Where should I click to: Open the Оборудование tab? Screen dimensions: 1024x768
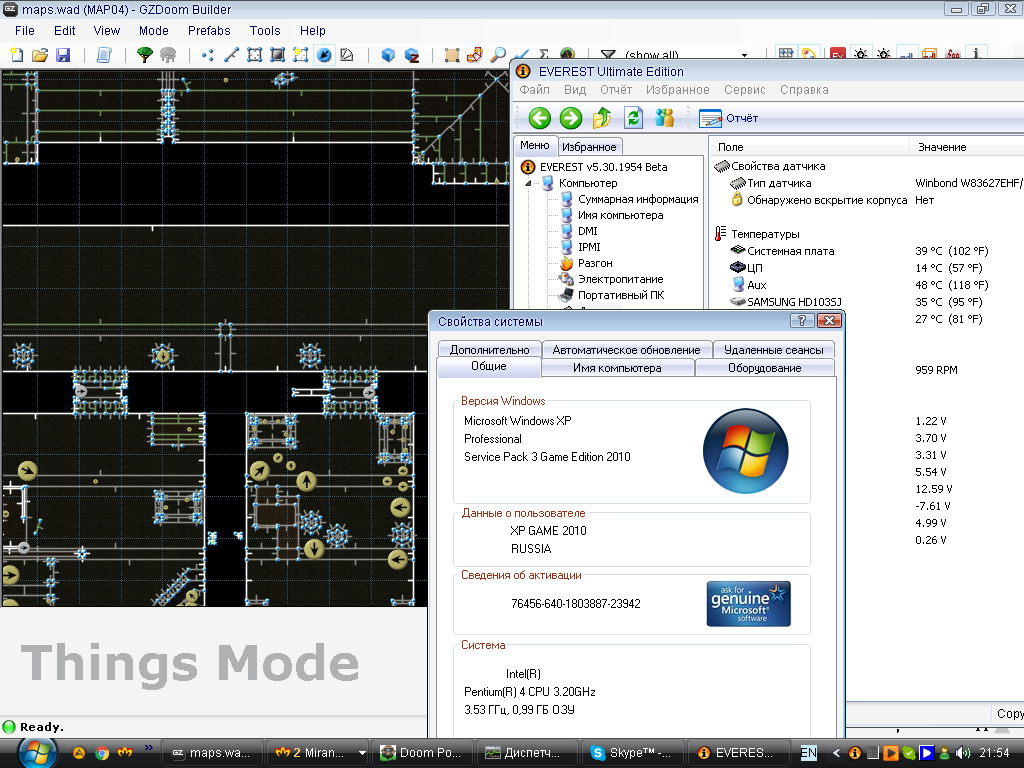(x=765, y=368)
